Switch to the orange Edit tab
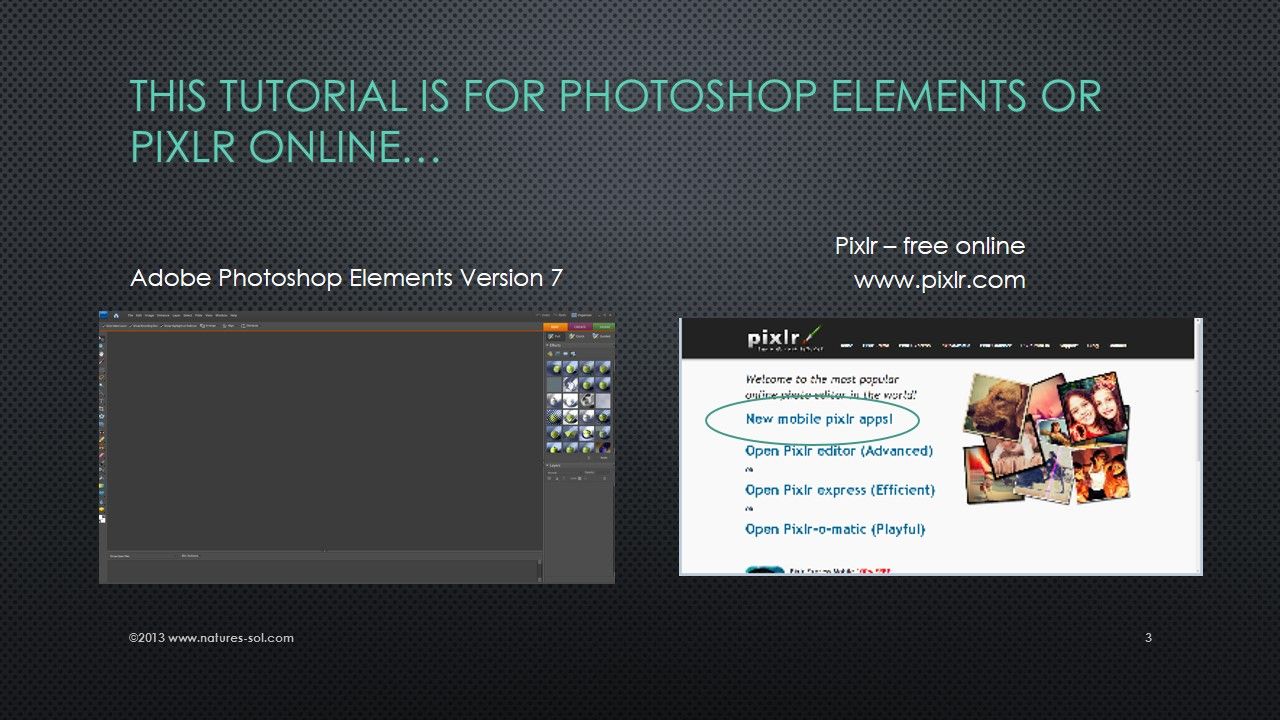 (x=555, y=326)
